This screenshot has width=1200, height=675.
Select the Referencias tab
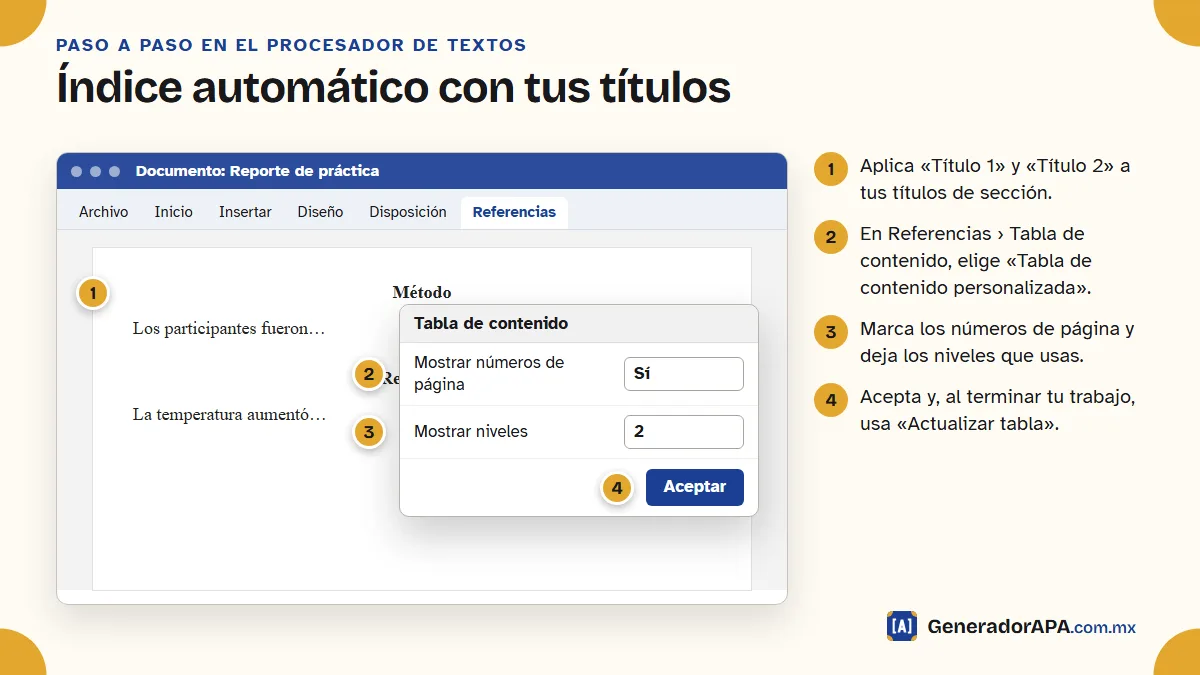(x=514, y=212)
